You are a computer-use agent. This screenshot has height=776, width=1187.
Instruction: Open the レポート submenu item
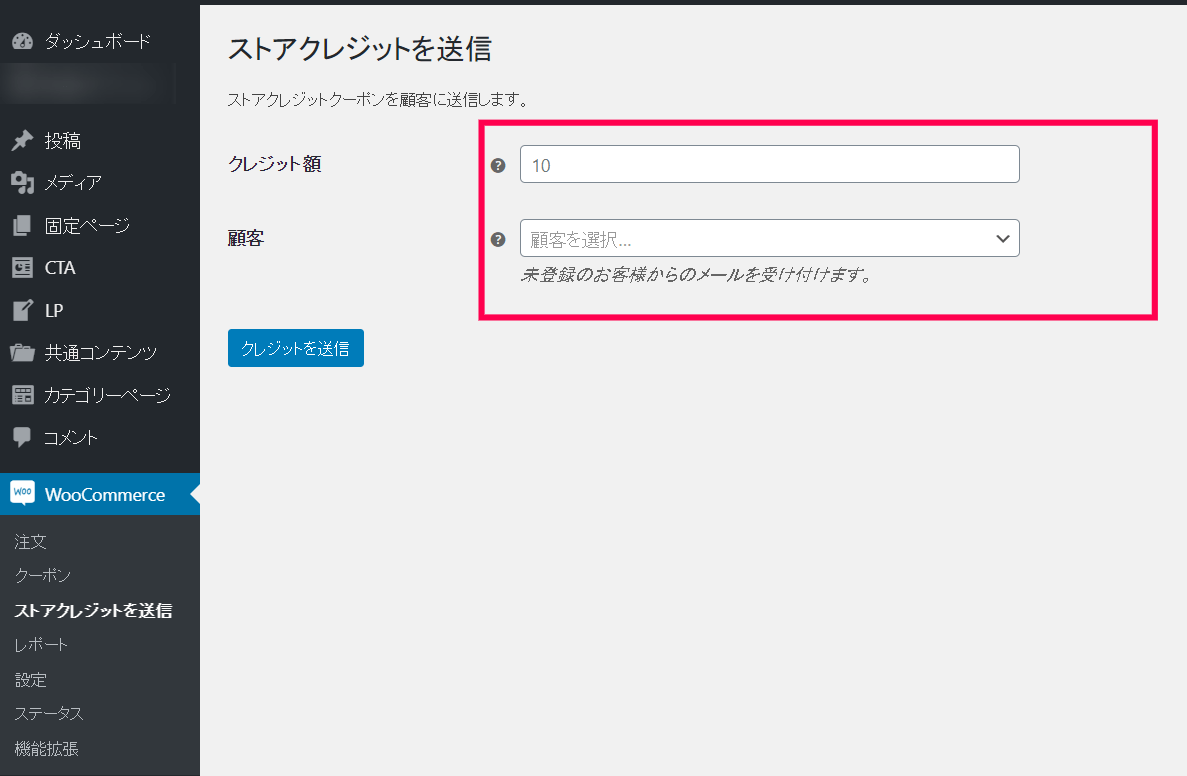(x=42, y=645)
